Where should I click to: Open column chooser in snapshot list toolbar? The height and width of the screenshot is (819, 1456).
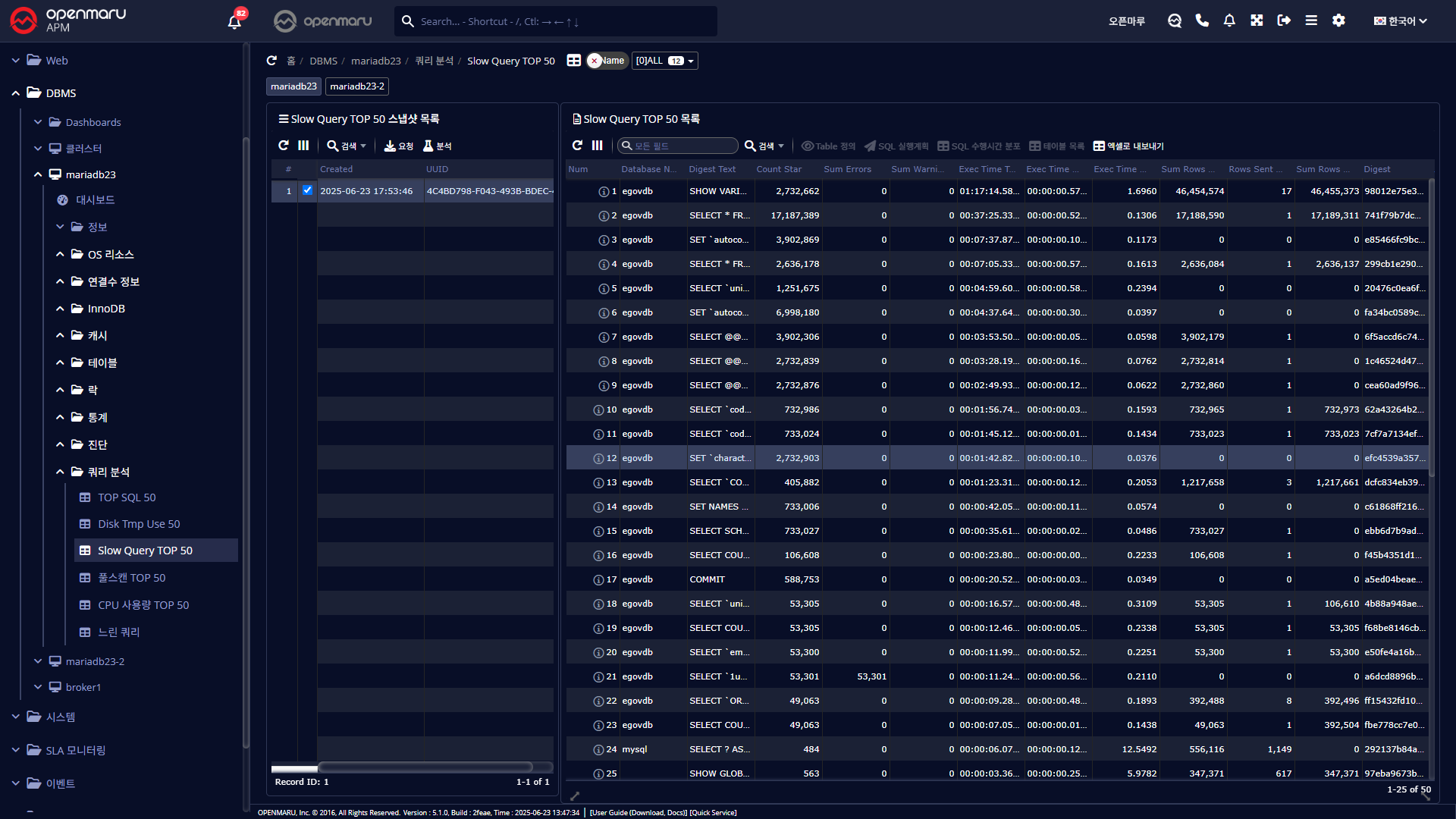coord(303,146)
